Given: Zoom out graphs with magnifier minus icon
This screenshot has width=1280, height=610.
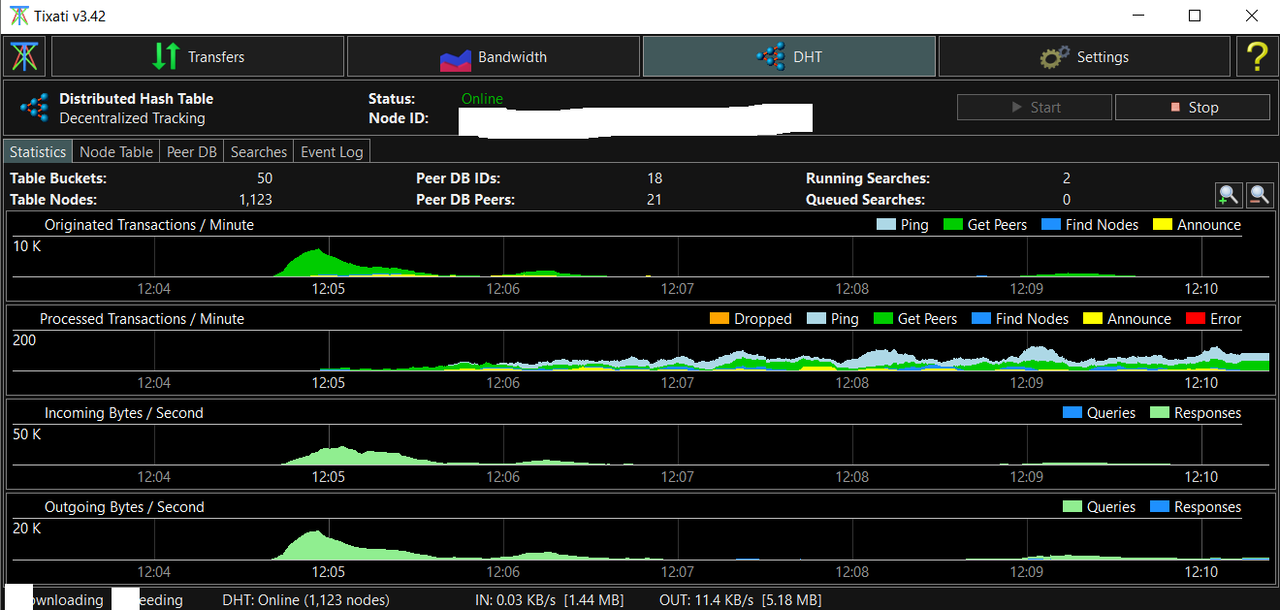Looking at the screenshot, I should (x=1260, y=195).
